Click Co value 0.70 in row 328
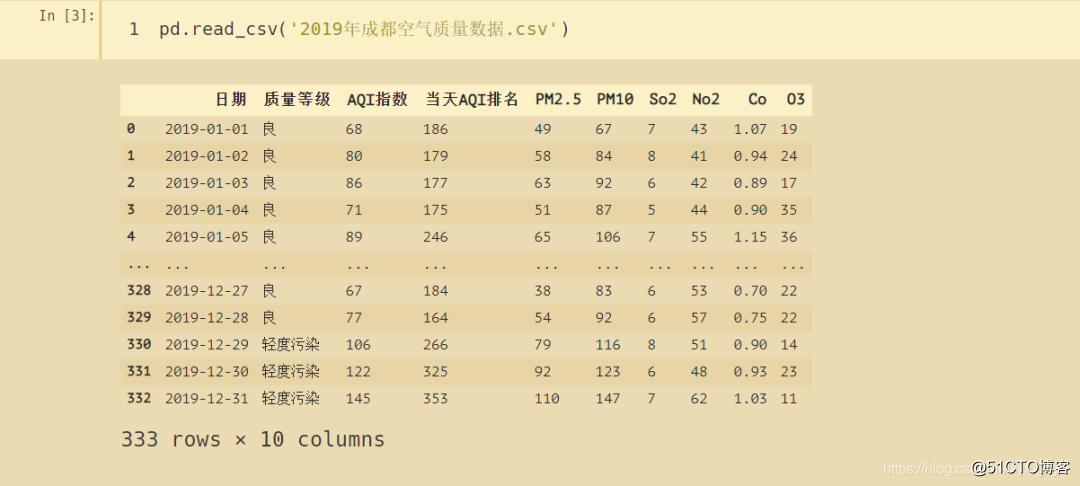 click(x=750, y=290)
